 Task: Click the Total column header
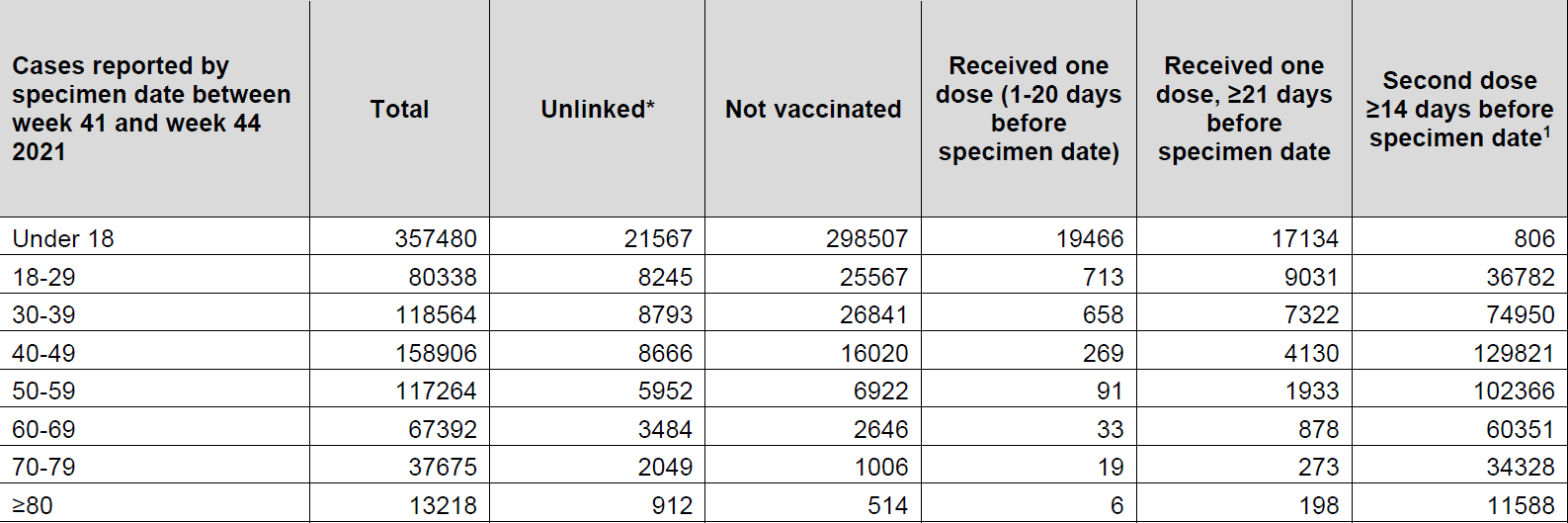399,109
